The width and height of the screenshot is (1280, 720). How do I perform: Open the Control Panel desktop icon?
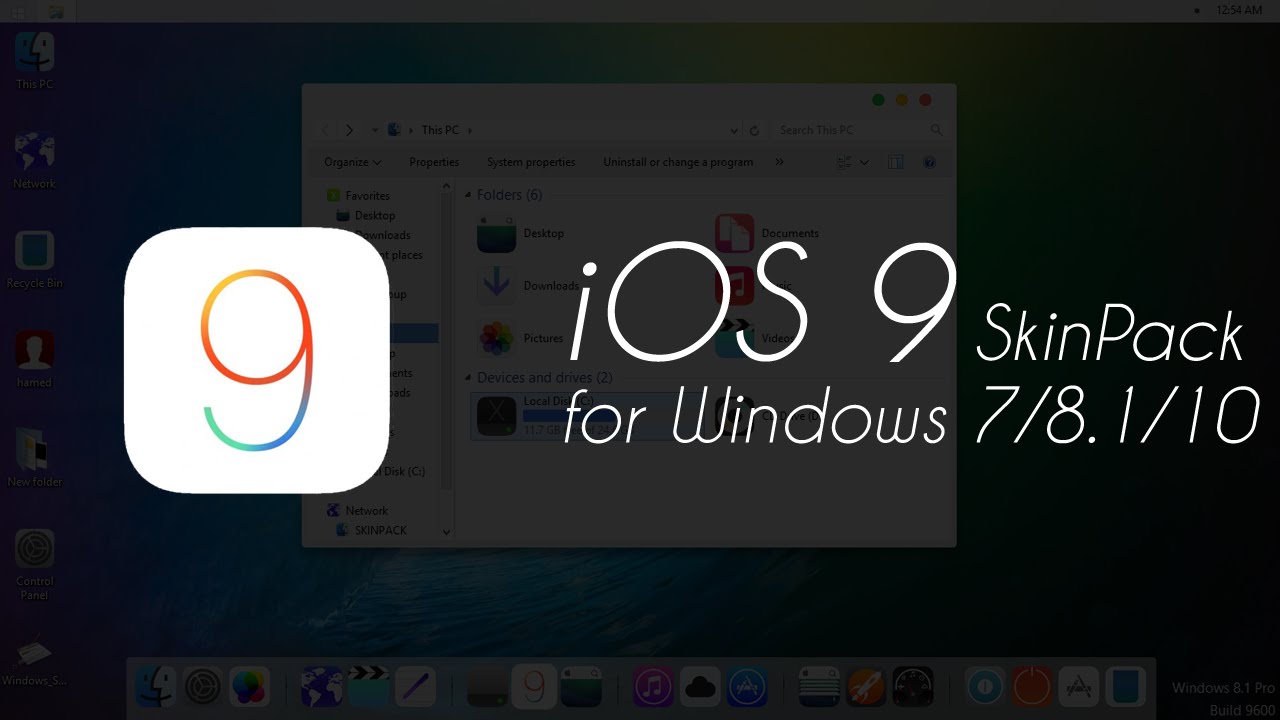coord(35,564)
